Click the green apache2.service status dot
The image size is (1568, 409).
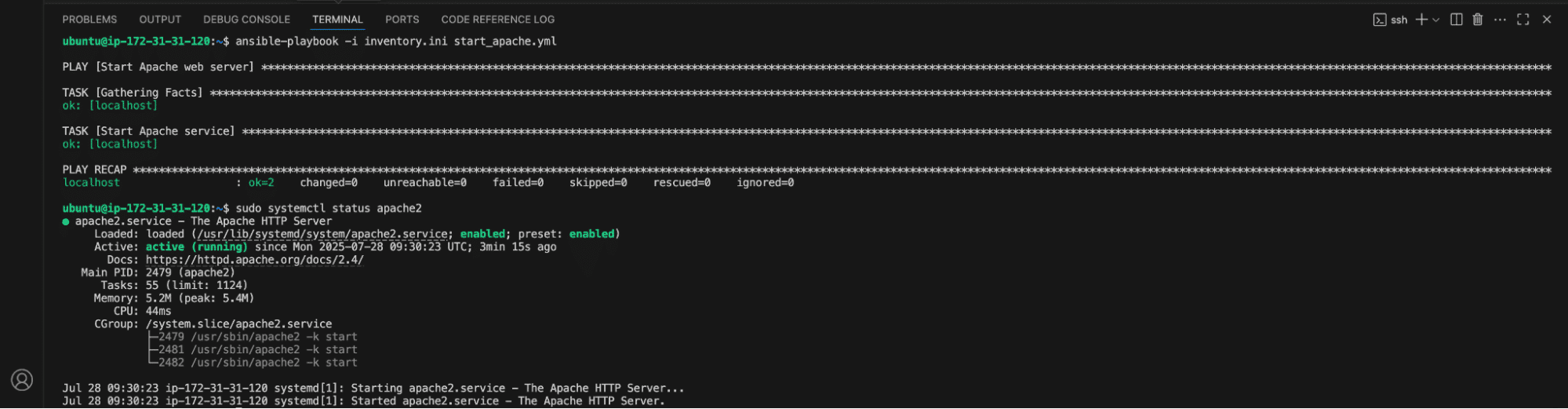(x=66, y=221)
